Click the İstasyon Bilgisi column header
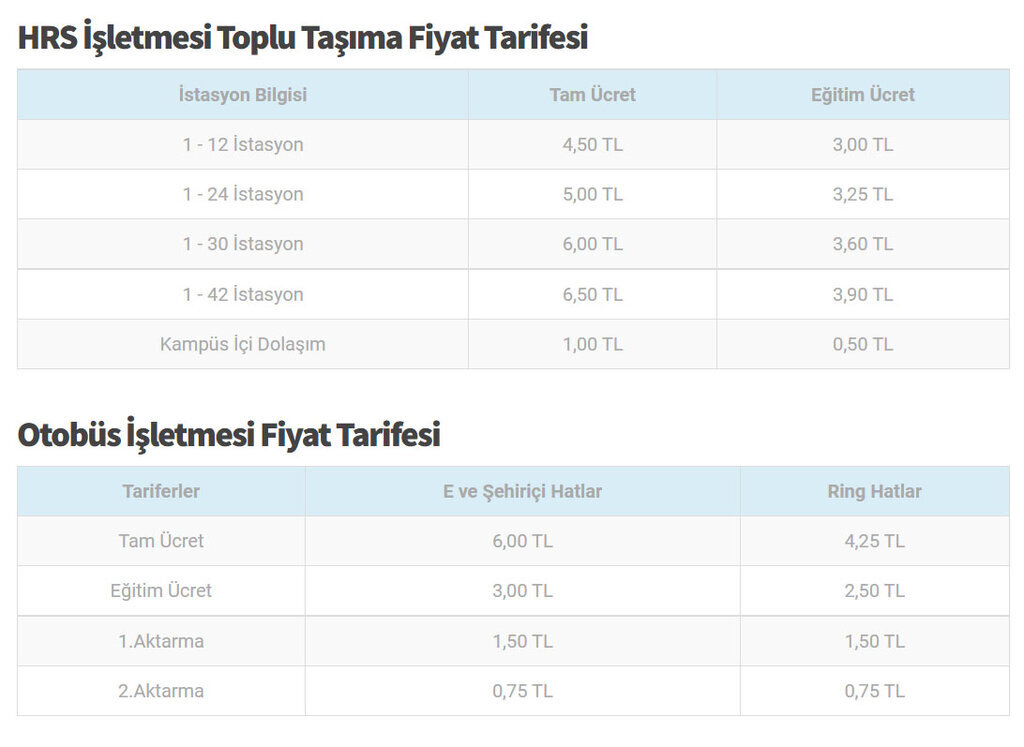Image resolution: width=1024 pixels, height=747 pixels. click(243, 95)
